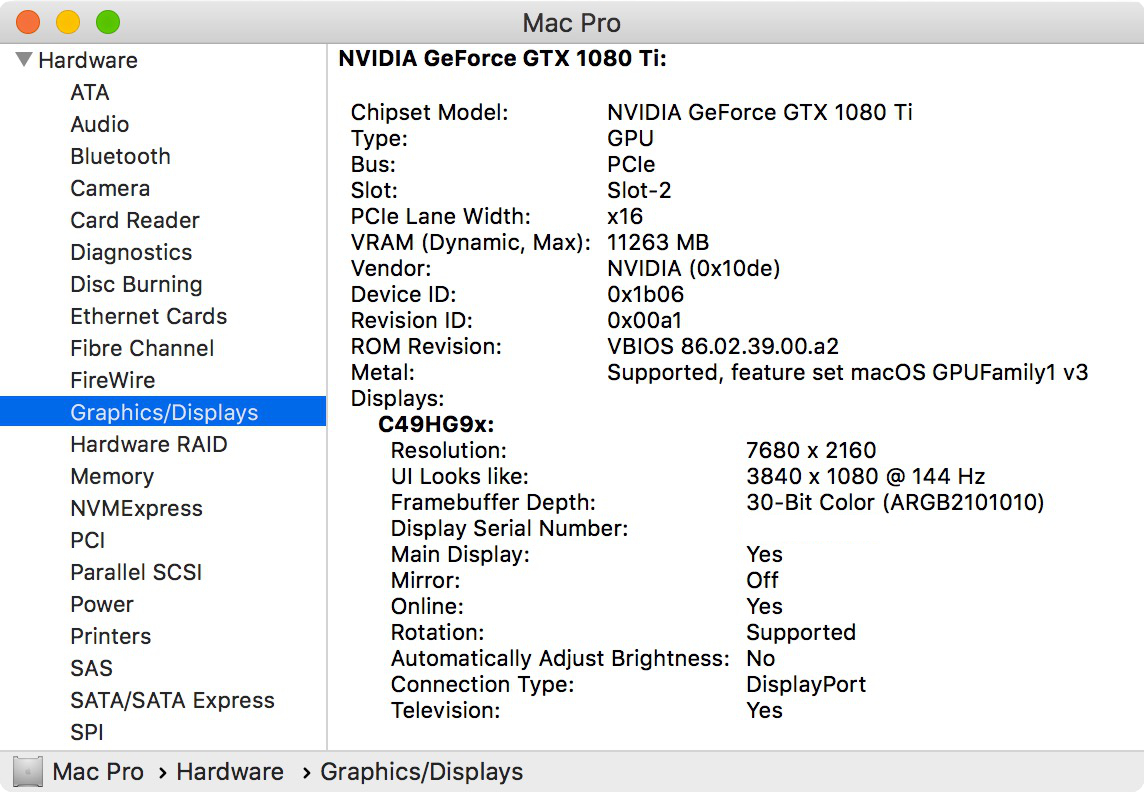1144x792 pixels.
Task: Click the Device ID value 0x1b06
Action: pos(646,295)
